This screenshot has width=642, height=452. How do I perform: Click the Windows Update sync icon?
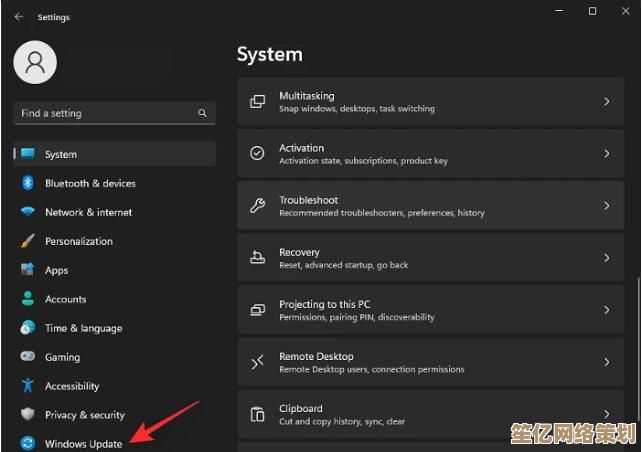click(x=27, y=443)
